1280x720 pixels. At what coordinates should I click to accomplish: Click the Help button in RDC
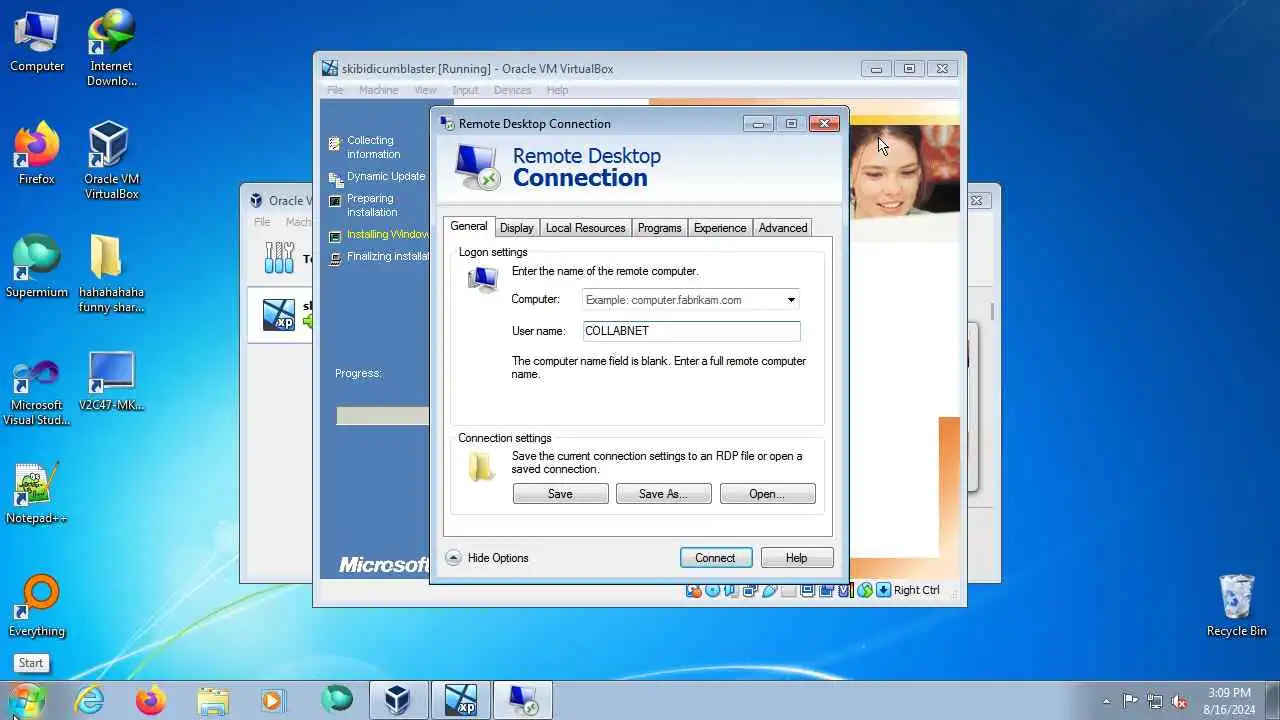(x=796, y=558)
